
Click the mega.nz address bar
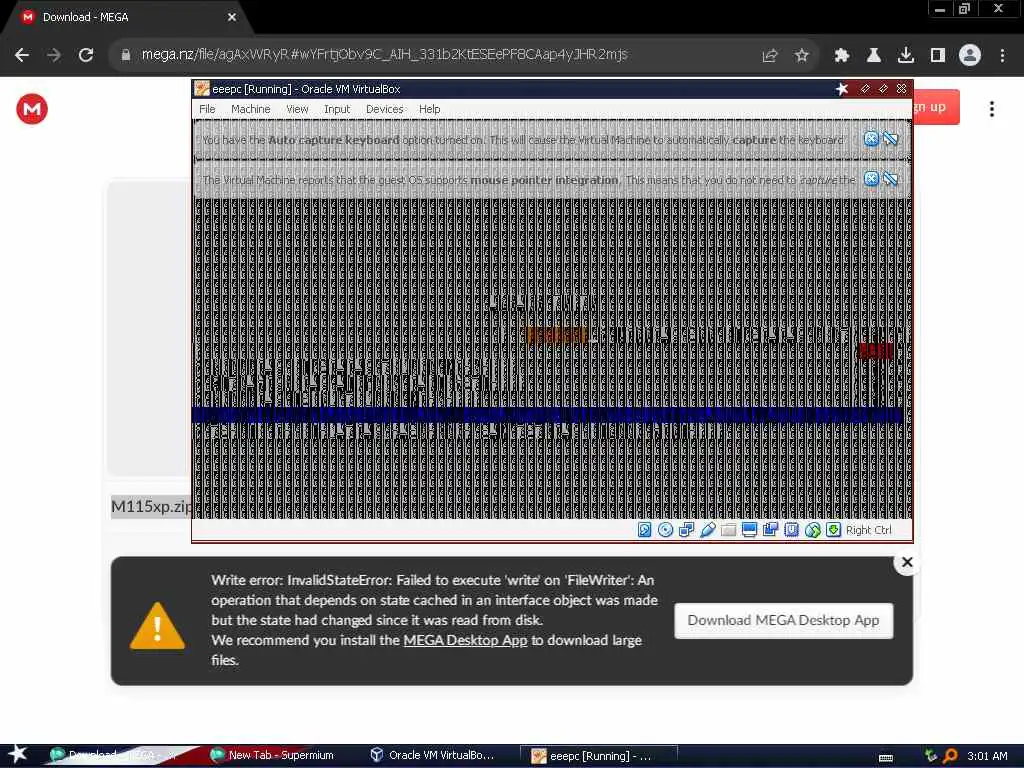[385, 55]
